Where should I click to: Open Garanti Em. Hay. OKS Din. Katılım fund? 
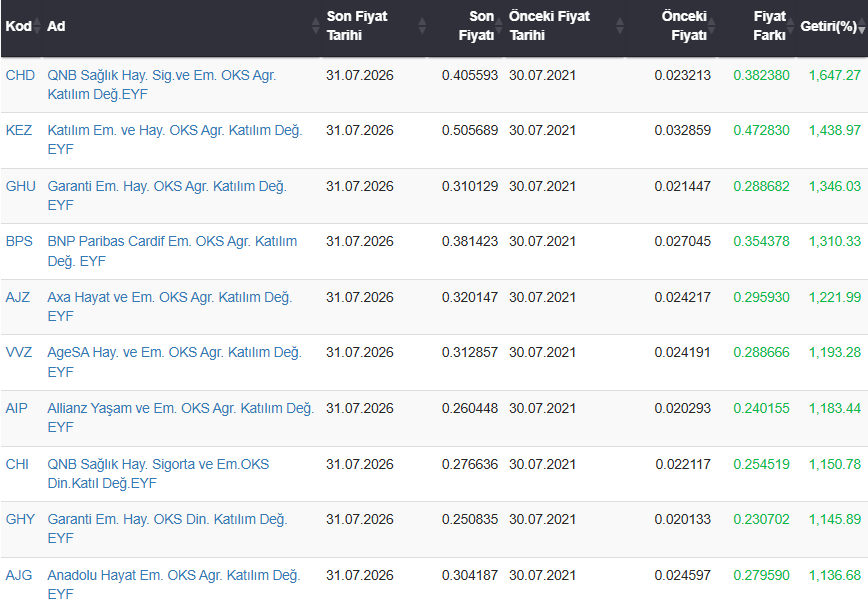coord(167,529)
